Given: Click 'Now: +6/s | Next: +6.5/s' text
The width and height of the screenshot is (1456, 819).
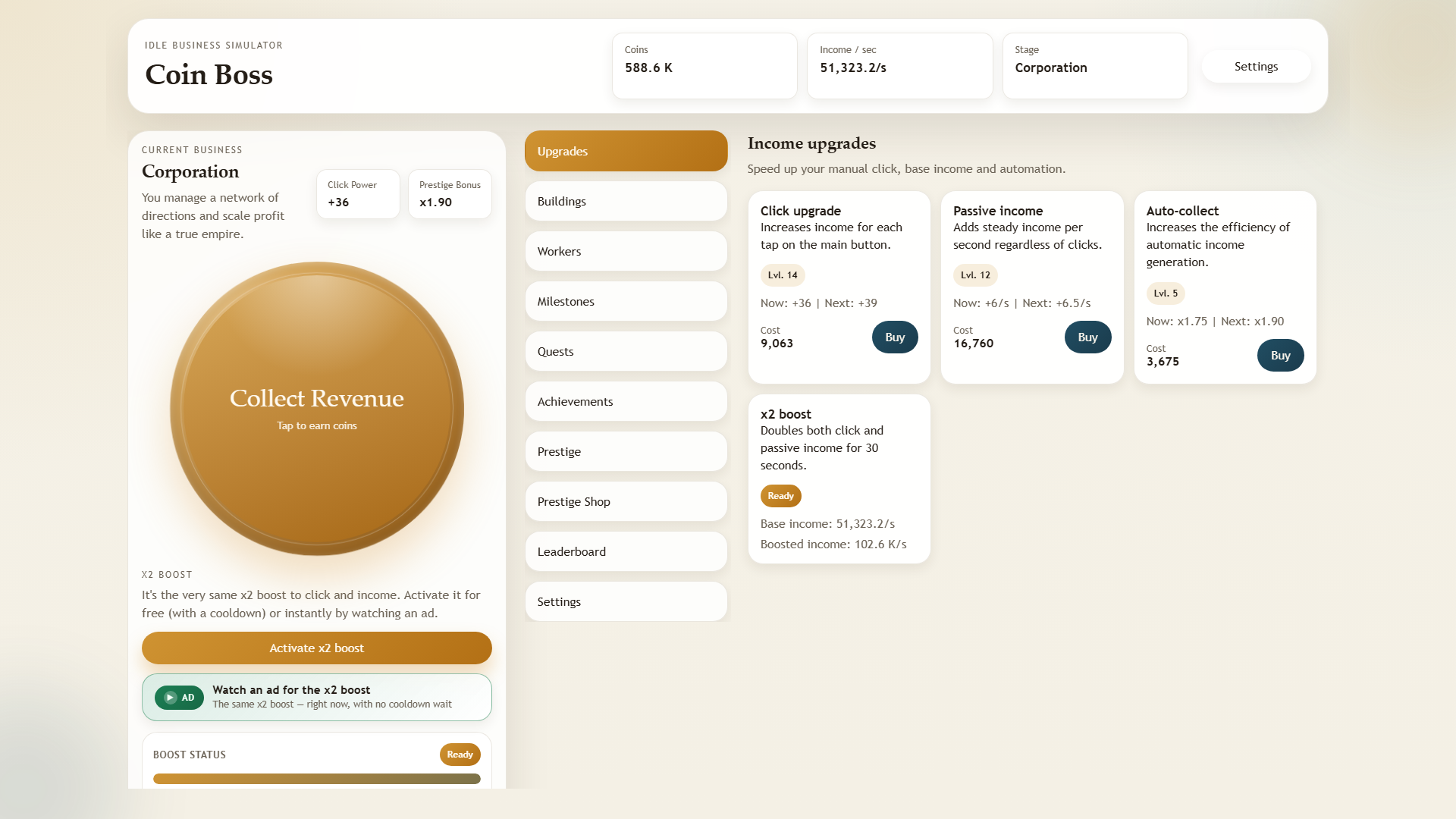Looking at the screenshot, I should [x=1022, y=303].
